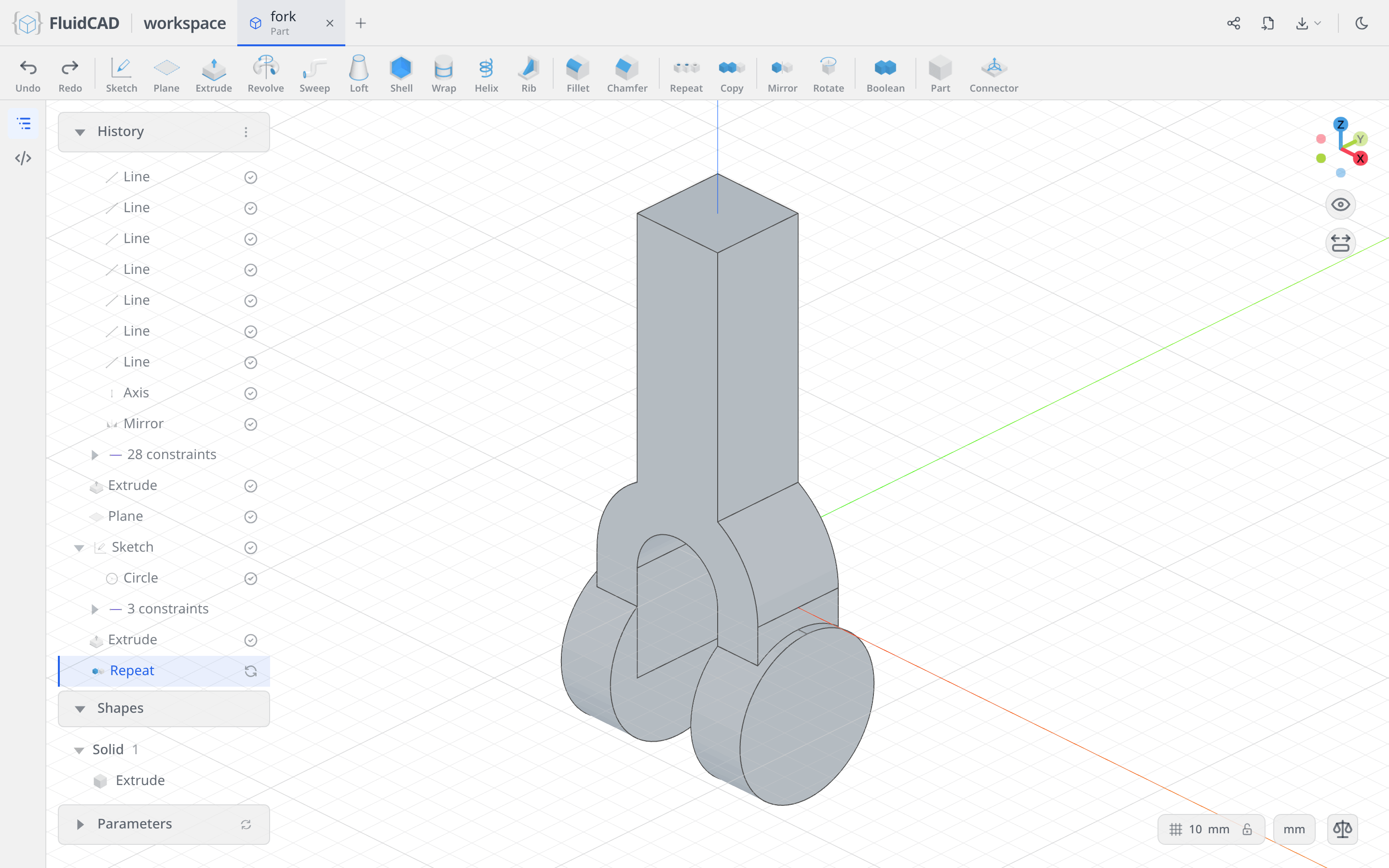Image resolution: width=1389 pixels, height=868 pixels.
Task: Click the Redo button
Action: [x=70, y=75]
